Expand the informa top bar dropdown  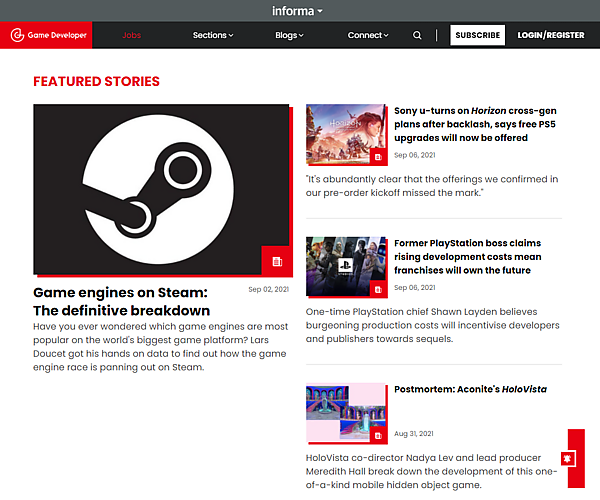(x=299, y=11)
